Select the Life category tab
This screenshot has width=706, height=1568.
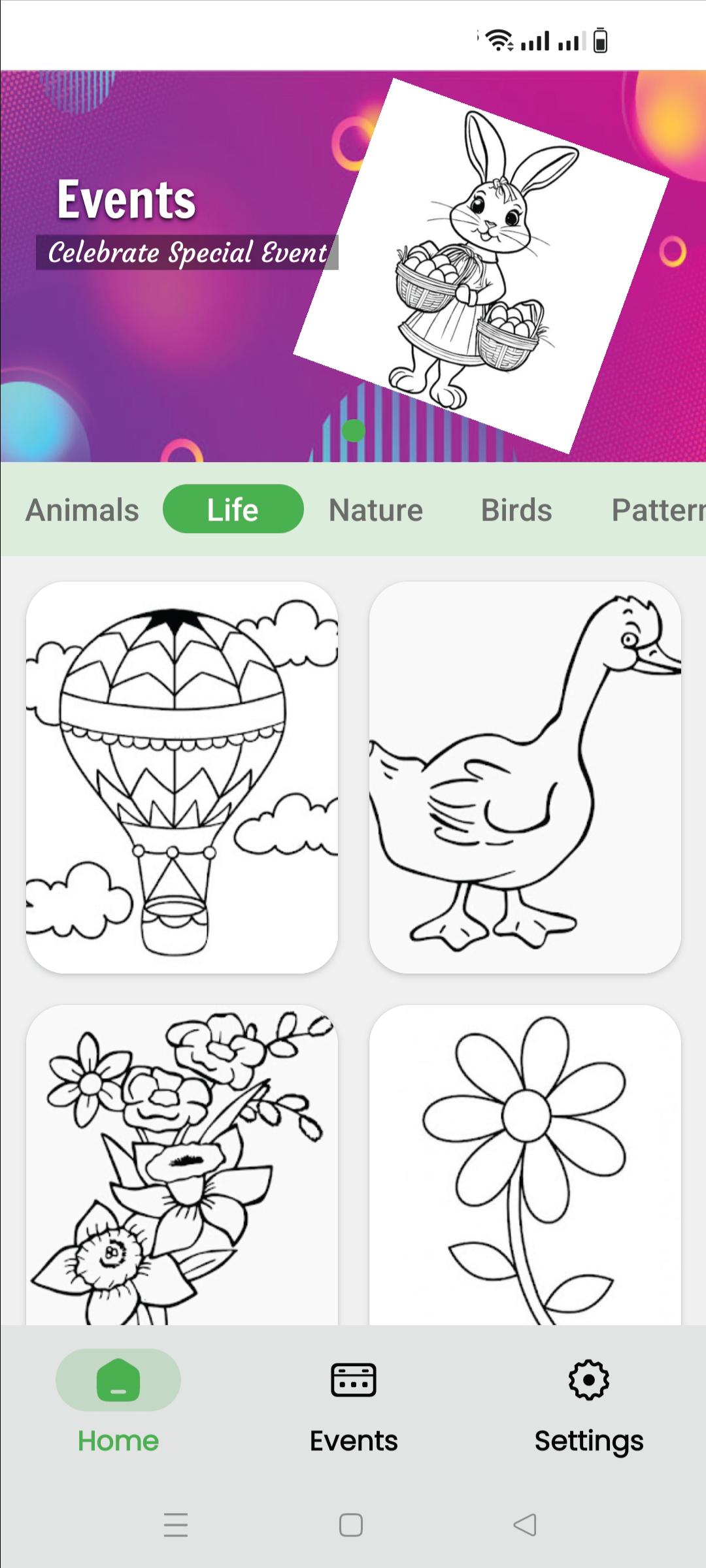[x=233, y=509]
